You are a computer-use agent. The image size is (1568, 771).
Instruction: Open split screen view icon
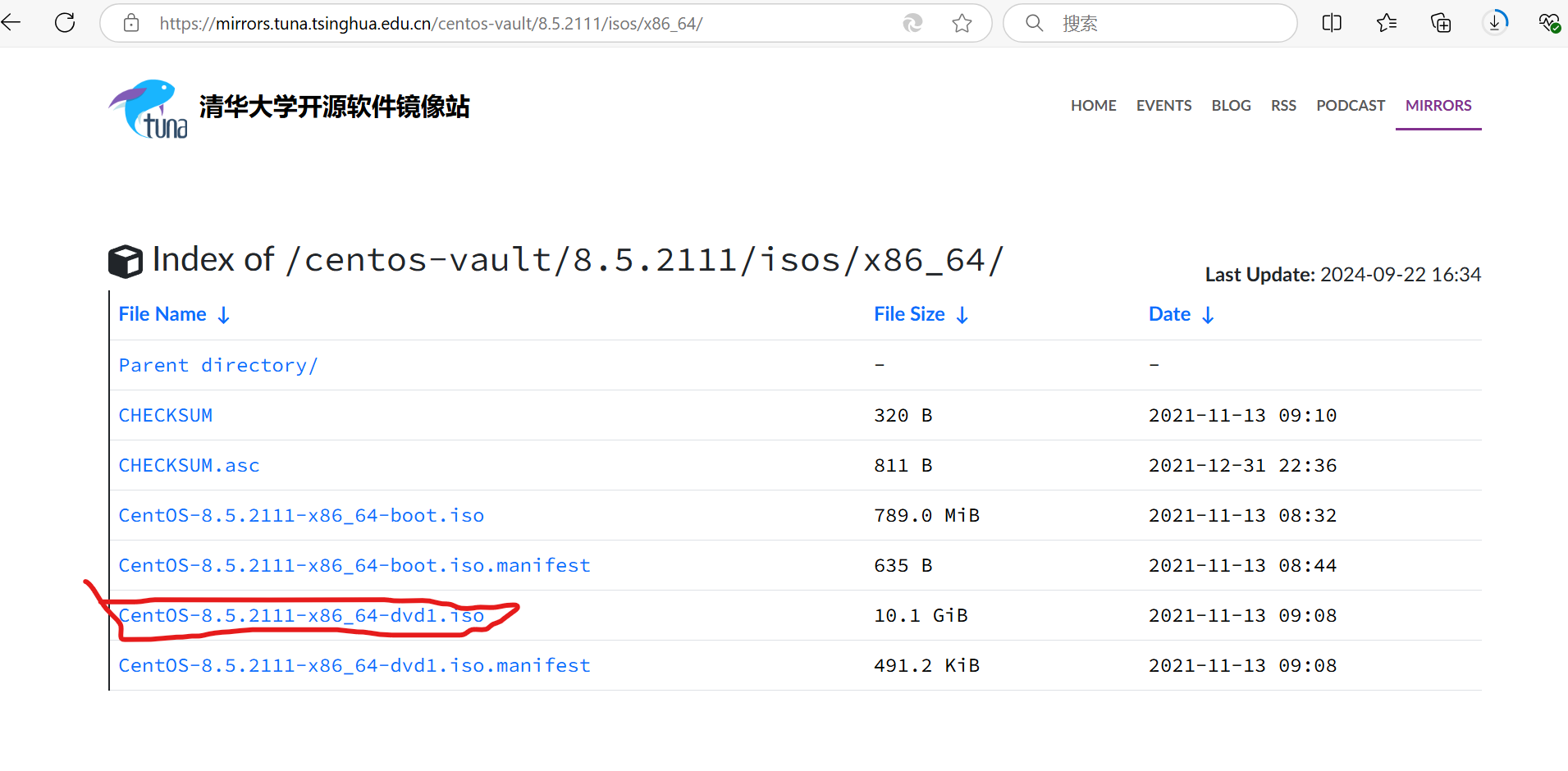[1333, 23]
